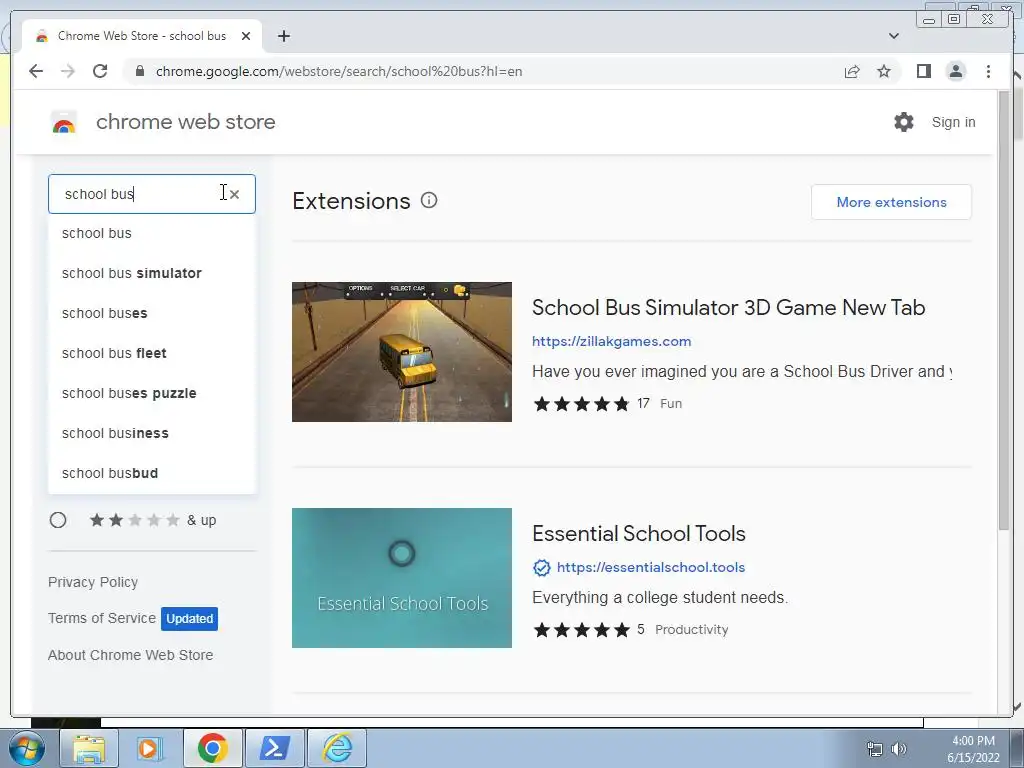Viewport: 1024px width, 768px height.
Task: Click the Fun category label
Action: pos(671,404)
